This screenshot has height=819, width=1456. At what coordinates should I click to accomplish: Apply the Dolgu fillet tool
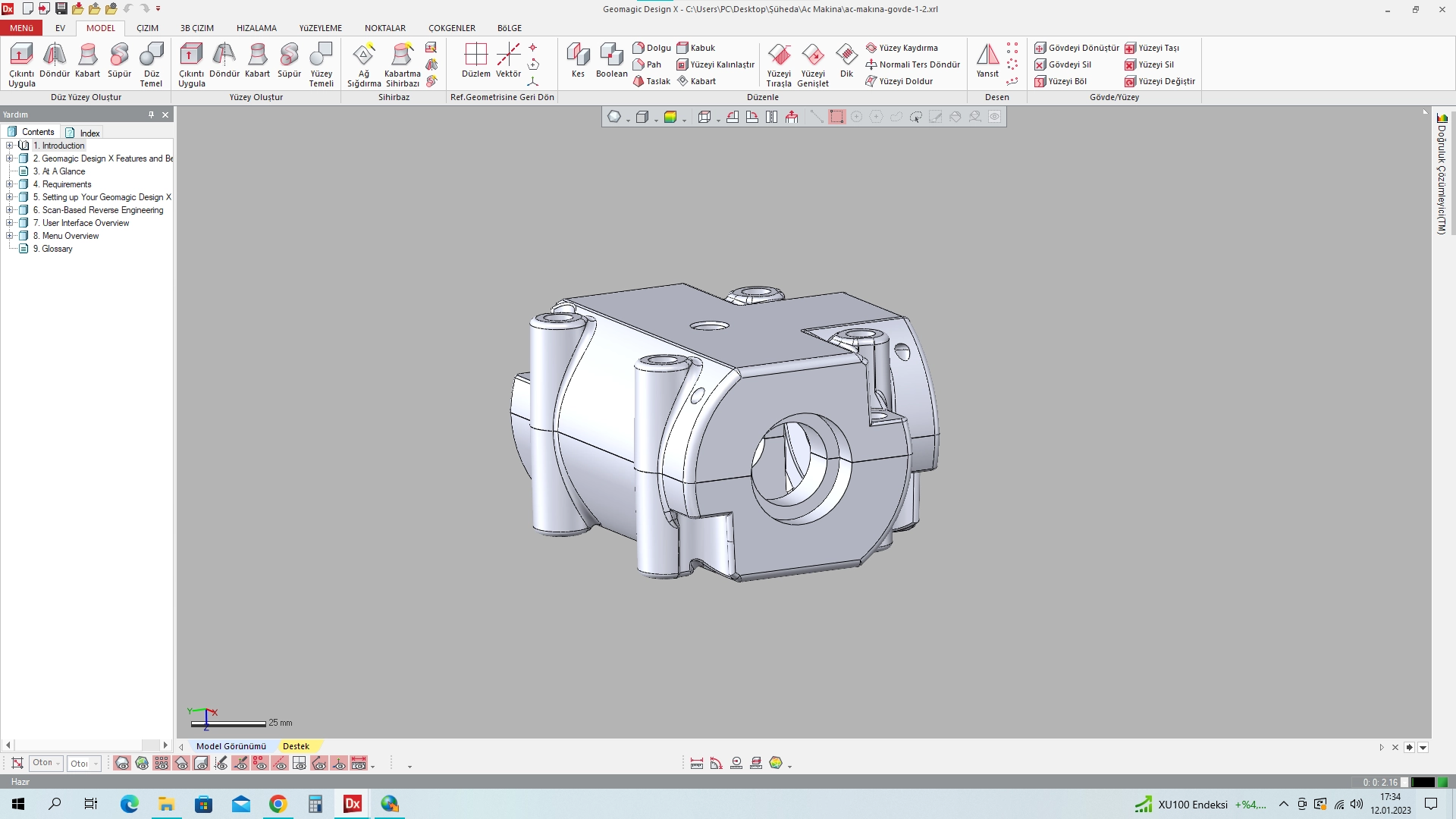(652, 48)
